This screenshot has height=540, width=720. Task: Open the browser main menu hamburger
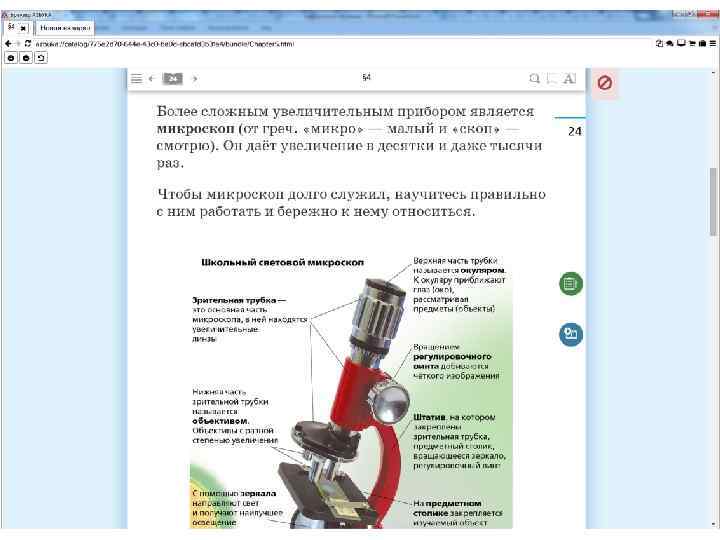coord(713,44)
